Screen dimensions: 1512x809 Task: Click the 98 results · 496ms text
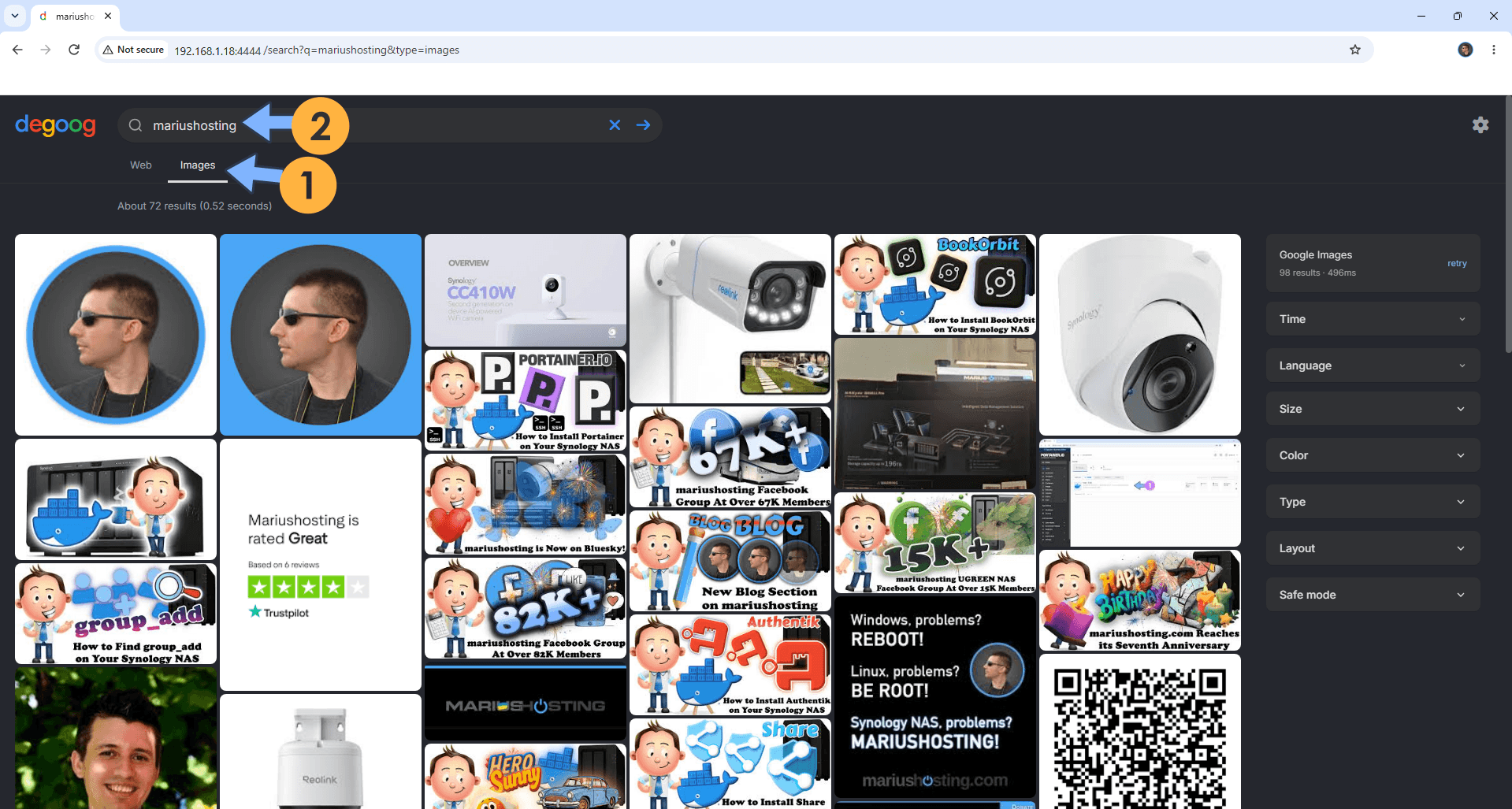pos(1317,273)
